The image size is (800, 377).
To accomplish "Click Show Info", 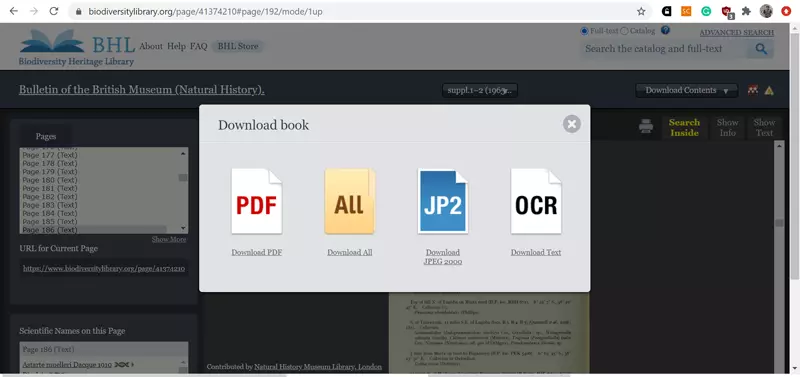I will click(x=728, y=128).
